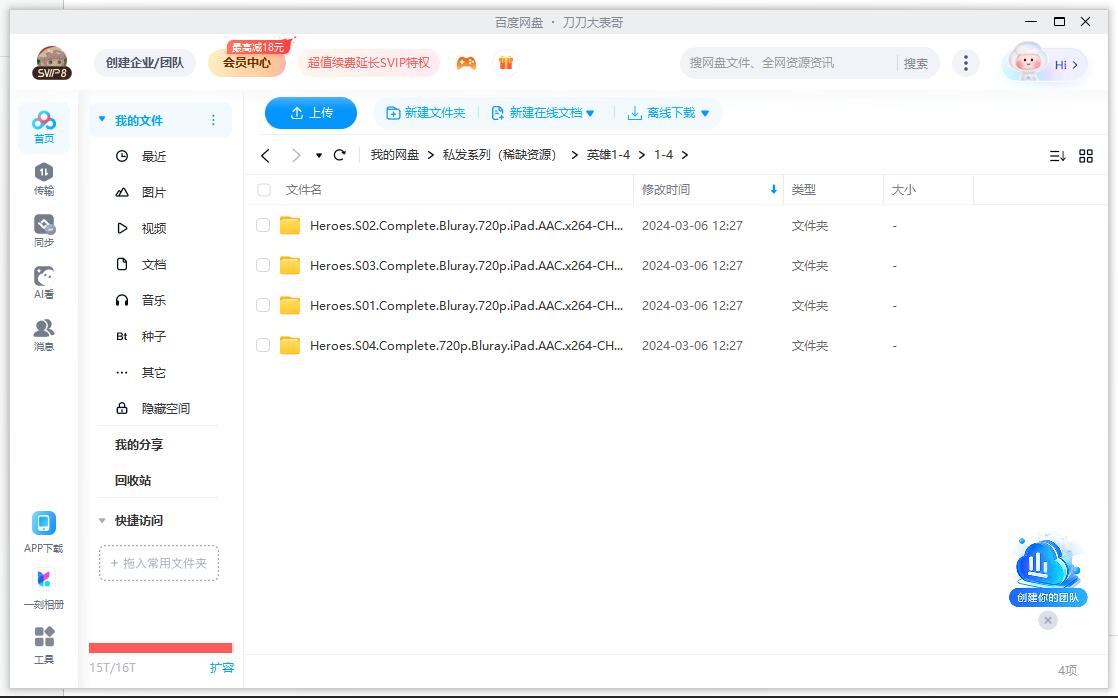The image size is (1118, 698).
Task: Click 扩容 to expand storage
Action: click(222, 668)
